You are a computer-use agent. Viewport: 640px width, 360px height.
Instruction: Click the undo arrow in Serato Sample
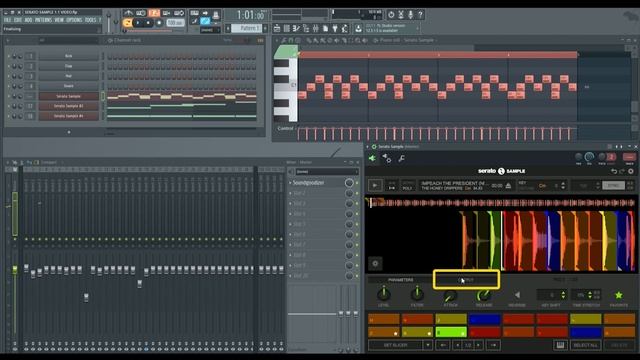pos(614,171)
